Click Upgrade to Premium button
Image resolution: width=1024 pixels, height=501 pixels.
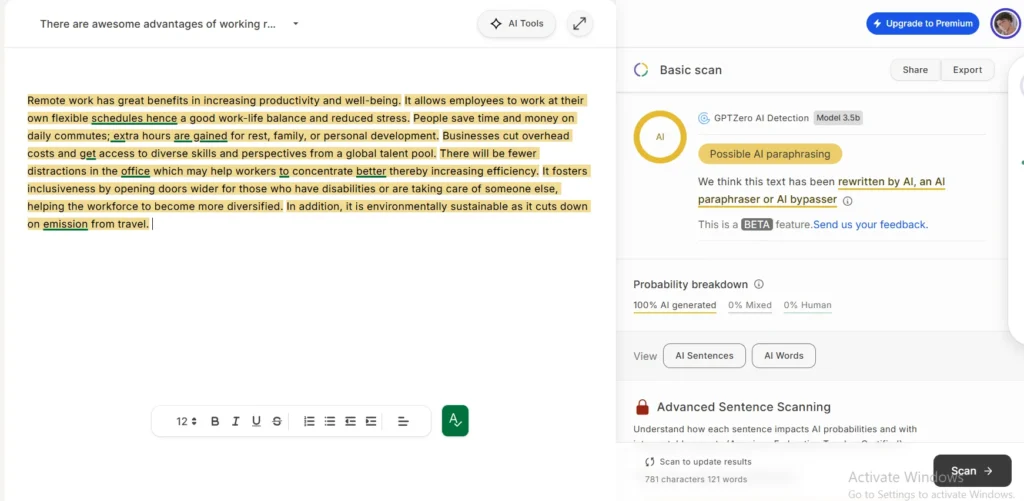(x=923, y=24)
